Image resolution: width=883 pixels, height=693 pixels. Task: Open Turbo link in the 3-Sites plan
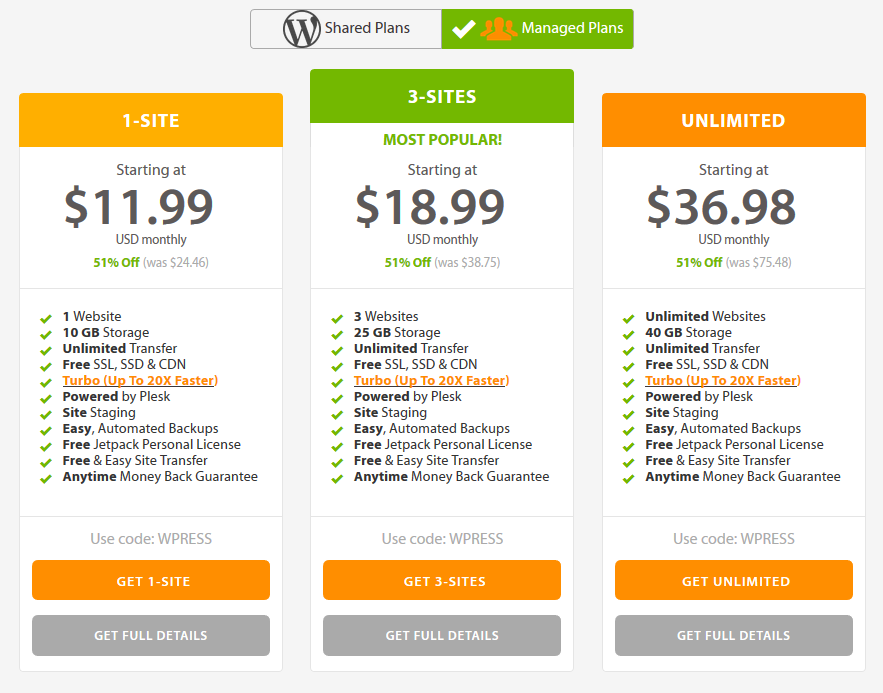pos(431,381)
